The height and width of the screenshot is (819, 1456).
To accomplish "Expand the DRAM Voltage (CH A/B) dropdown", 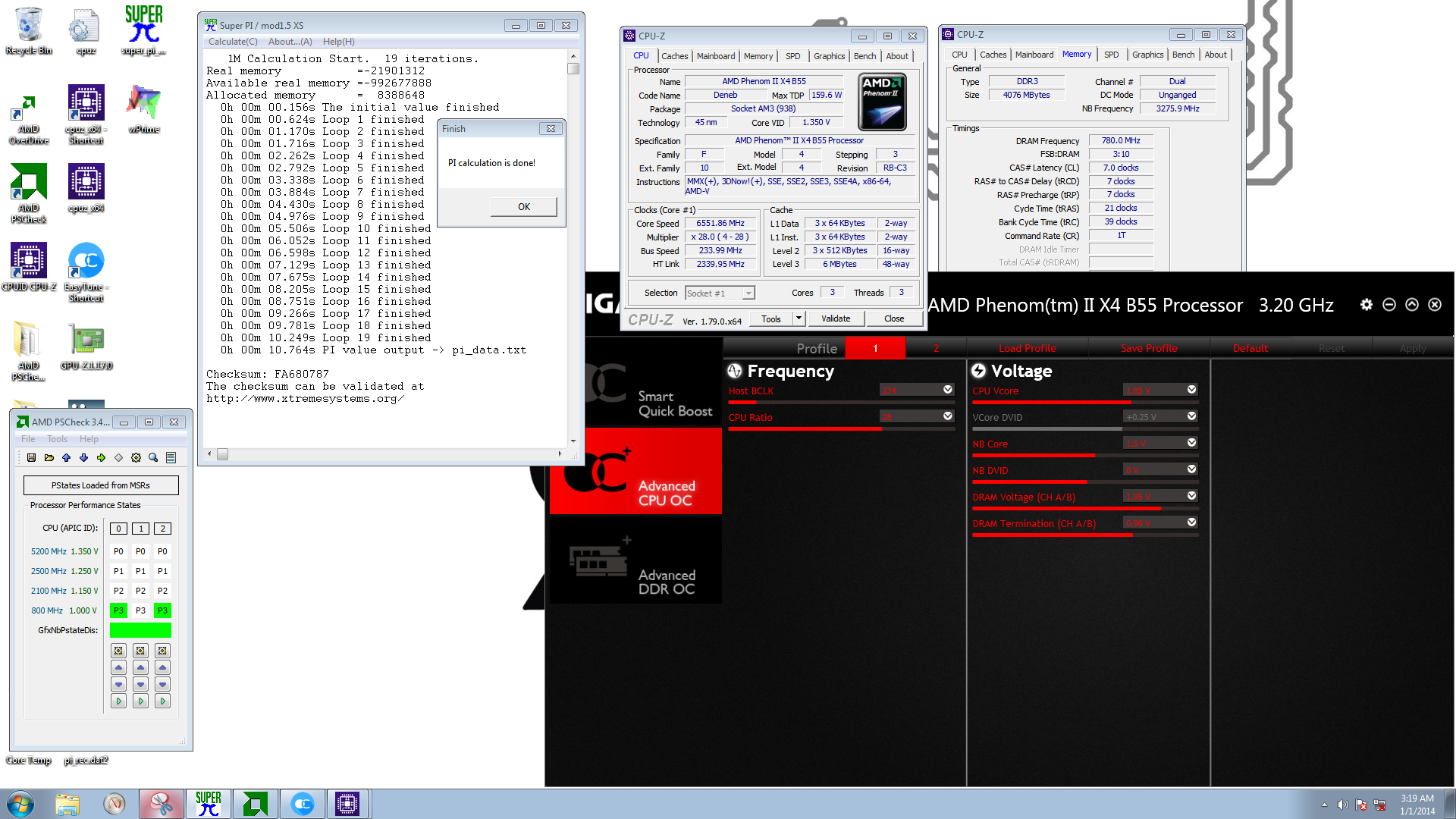I will (1191, 496).
